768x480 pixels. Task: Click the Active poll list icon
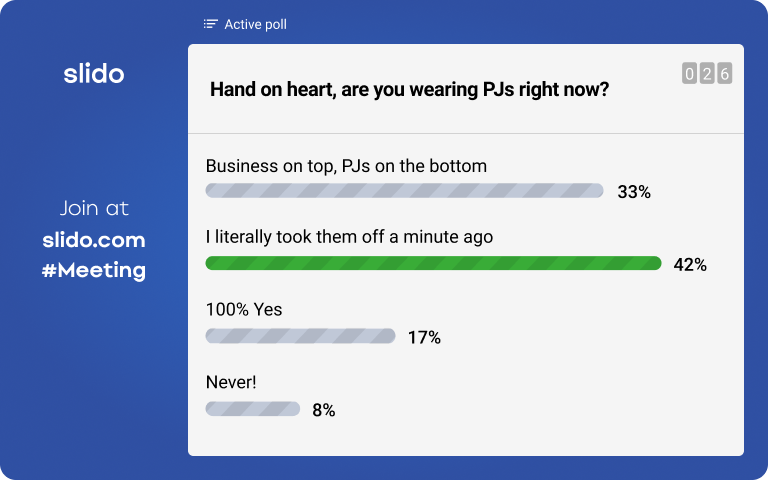pyautogui.click(x=211, y=24)
